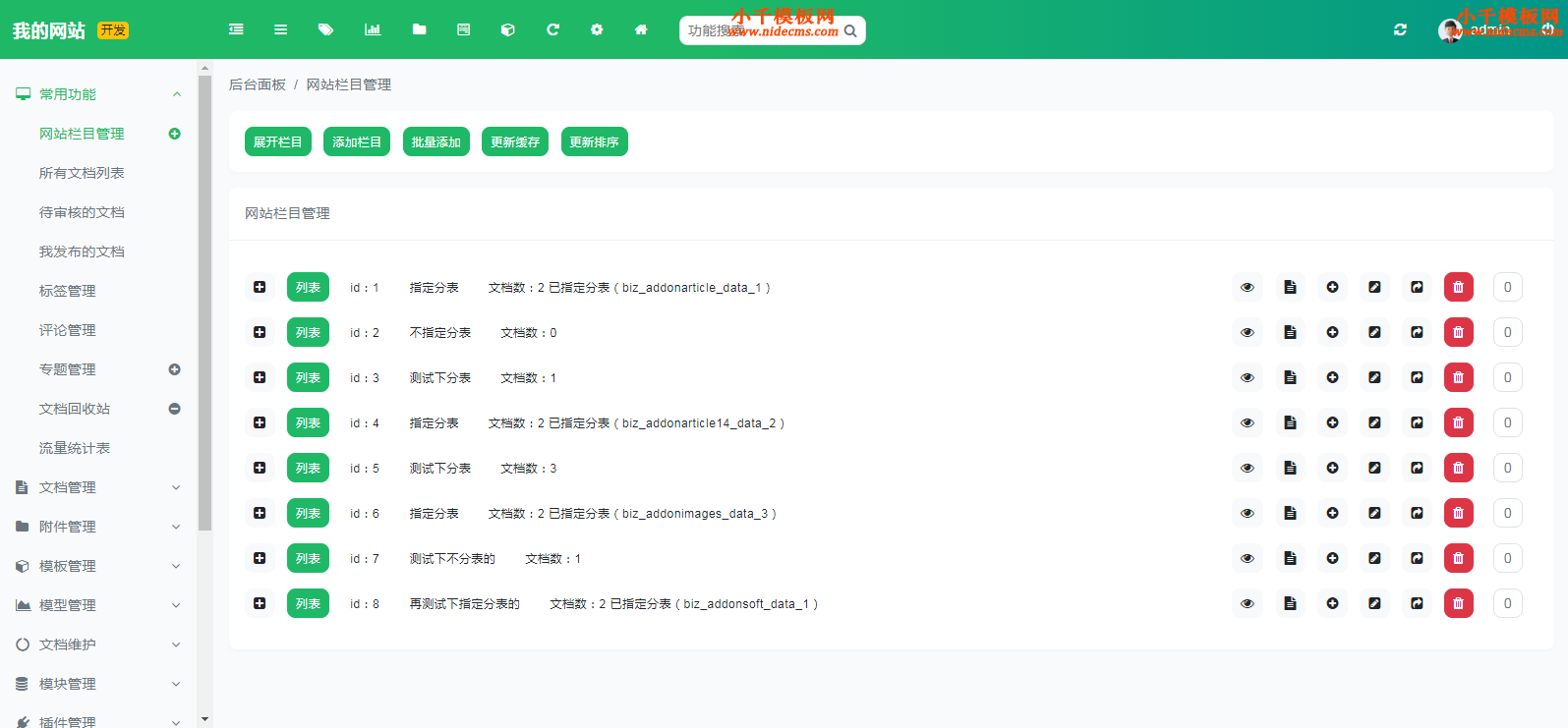Expand the id : 2 row plus box

click(260, 332)
